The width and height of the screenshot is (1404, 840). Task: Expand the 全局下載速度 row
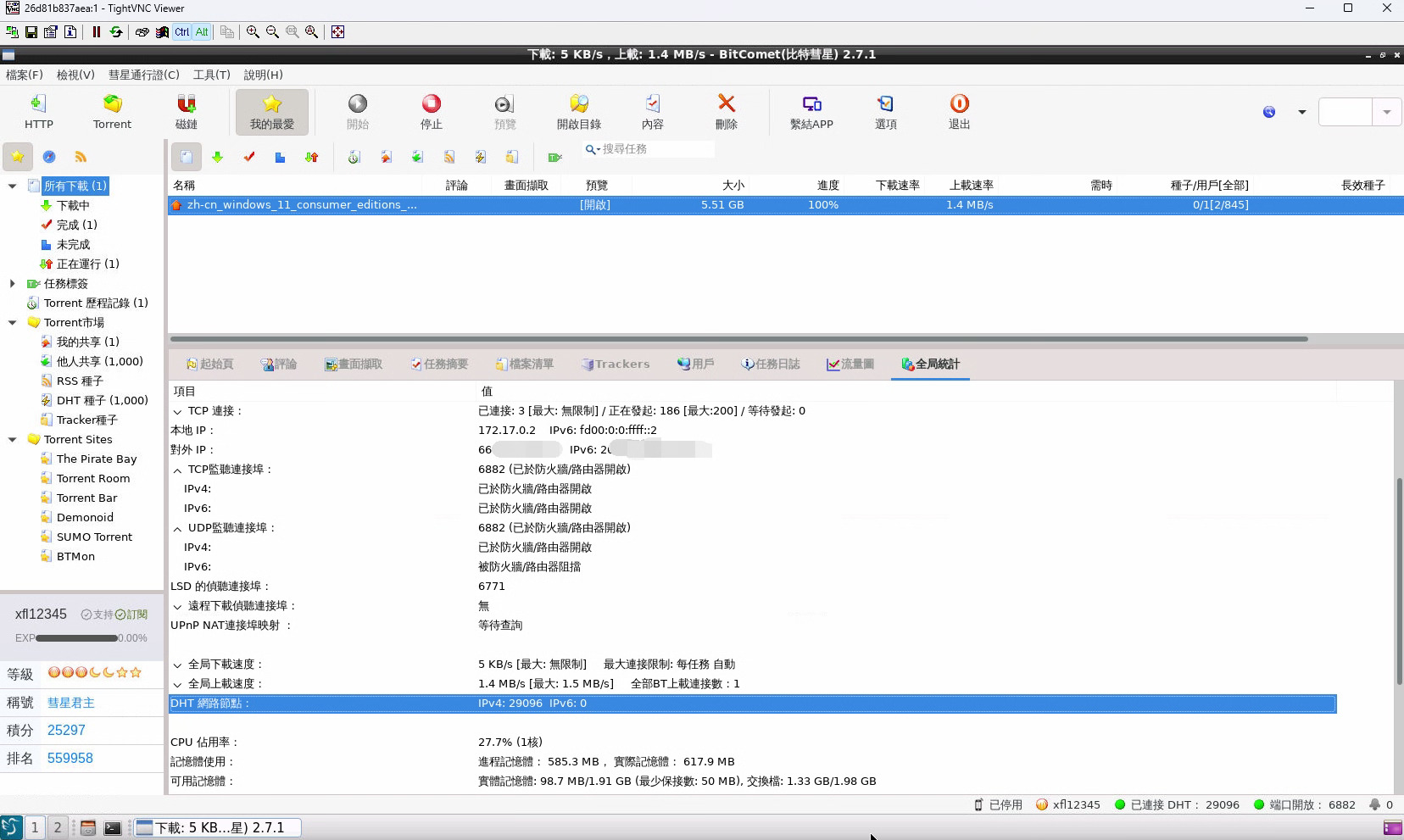[x=177, y=665]
